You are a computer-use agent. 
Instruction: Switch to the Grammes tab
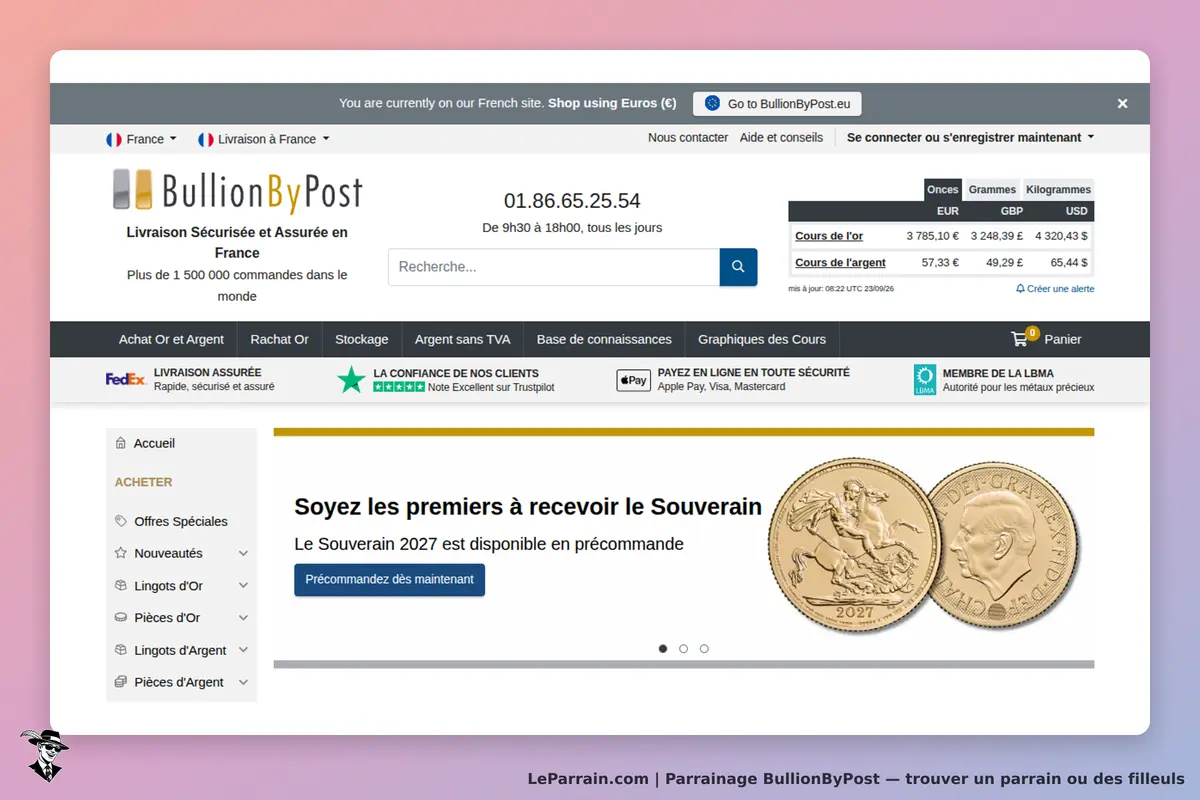[x=992, y=189]
